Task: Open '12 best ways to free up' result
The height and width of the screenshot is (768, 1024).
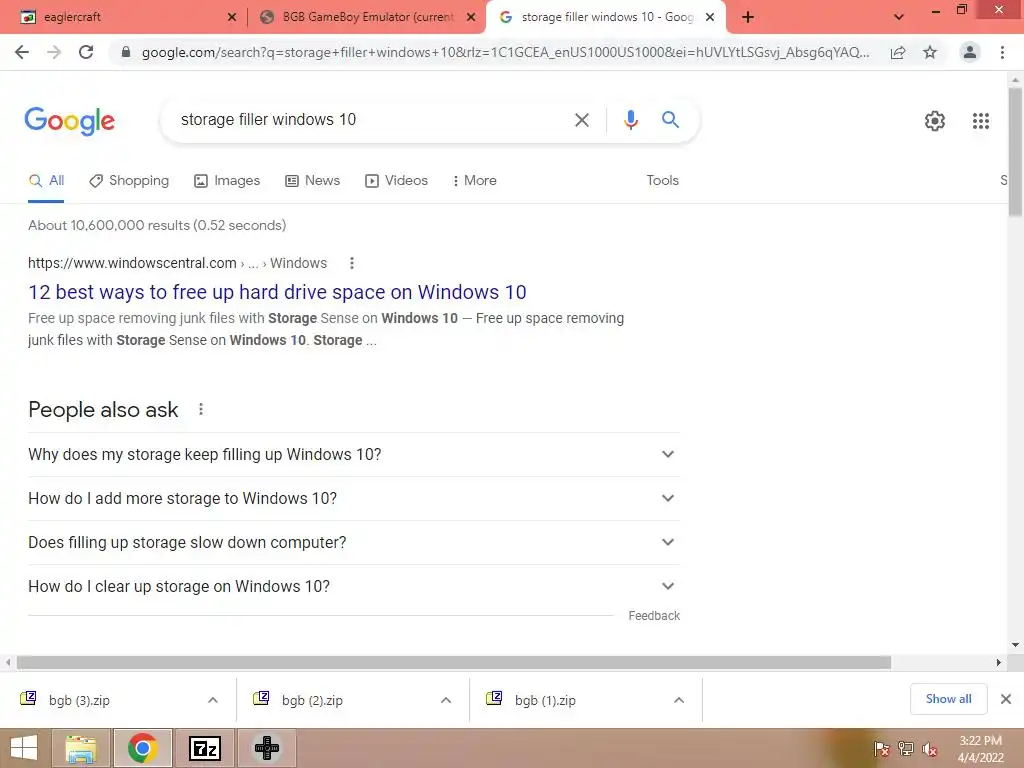Action: tap(277, 292)
